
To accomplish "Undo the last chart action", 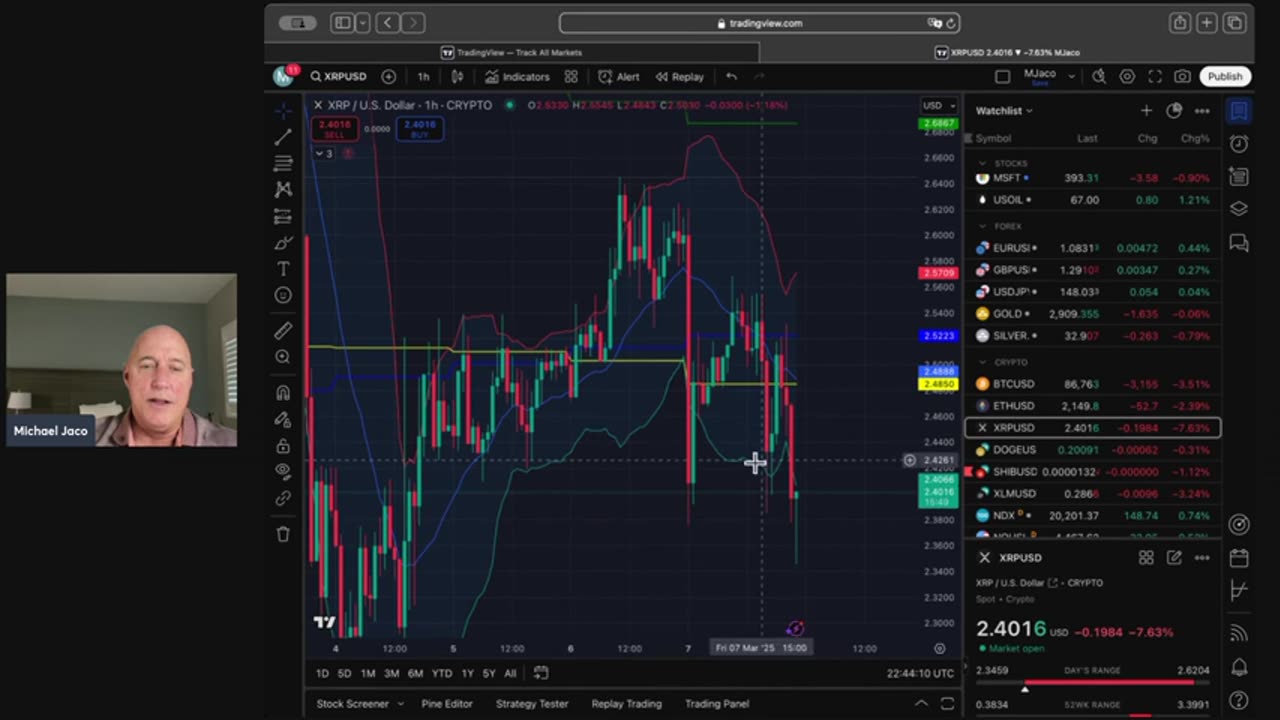I will 731,76.
